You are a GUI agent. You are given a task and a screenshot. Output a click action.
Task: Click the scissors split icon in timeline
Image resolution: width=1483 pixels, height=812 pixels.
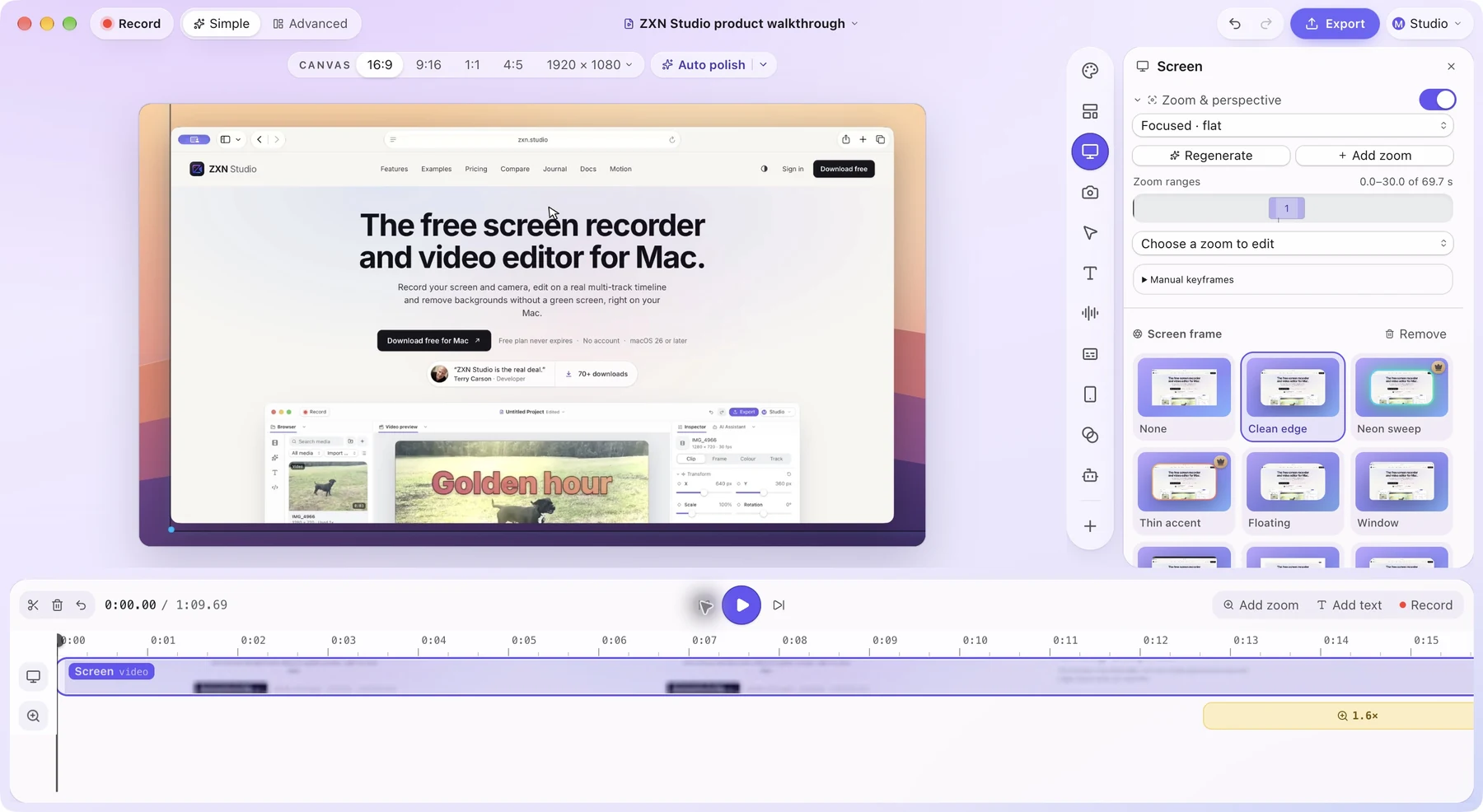33,605
